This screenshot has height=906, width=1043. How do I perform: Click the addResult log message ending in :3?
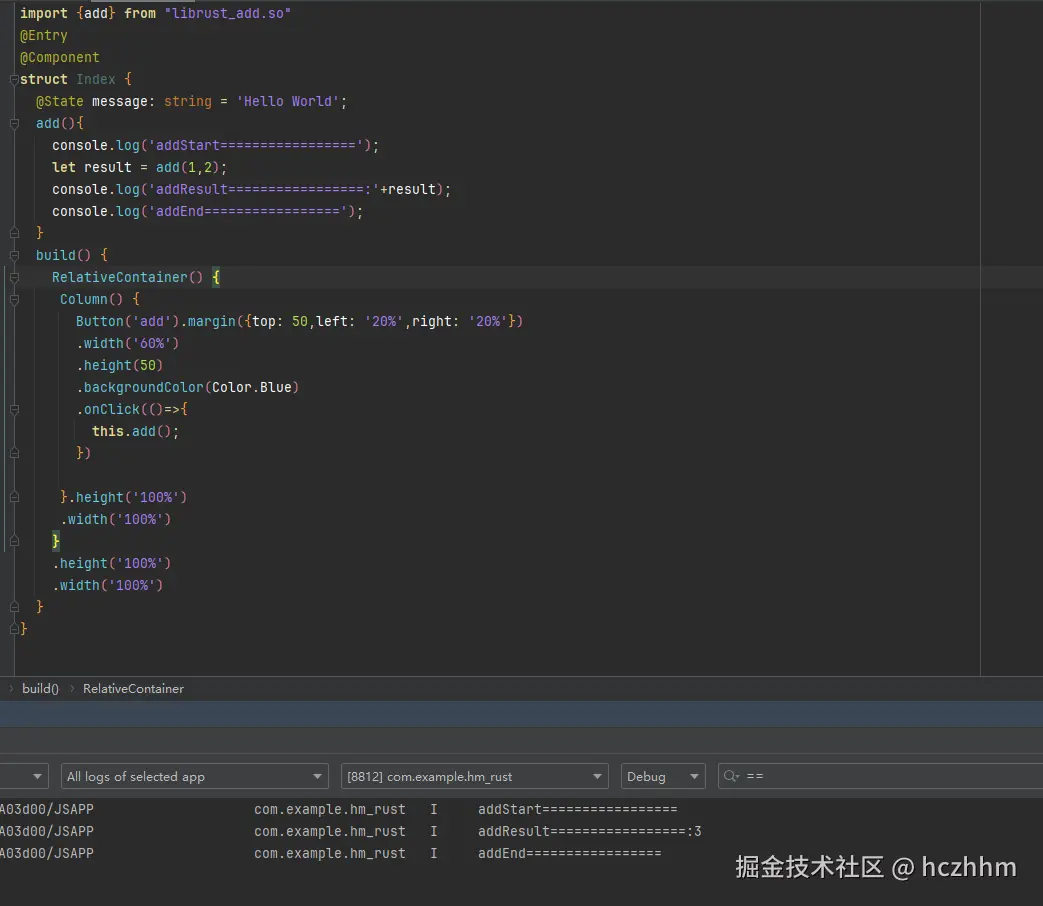click(x=589, y=831)
